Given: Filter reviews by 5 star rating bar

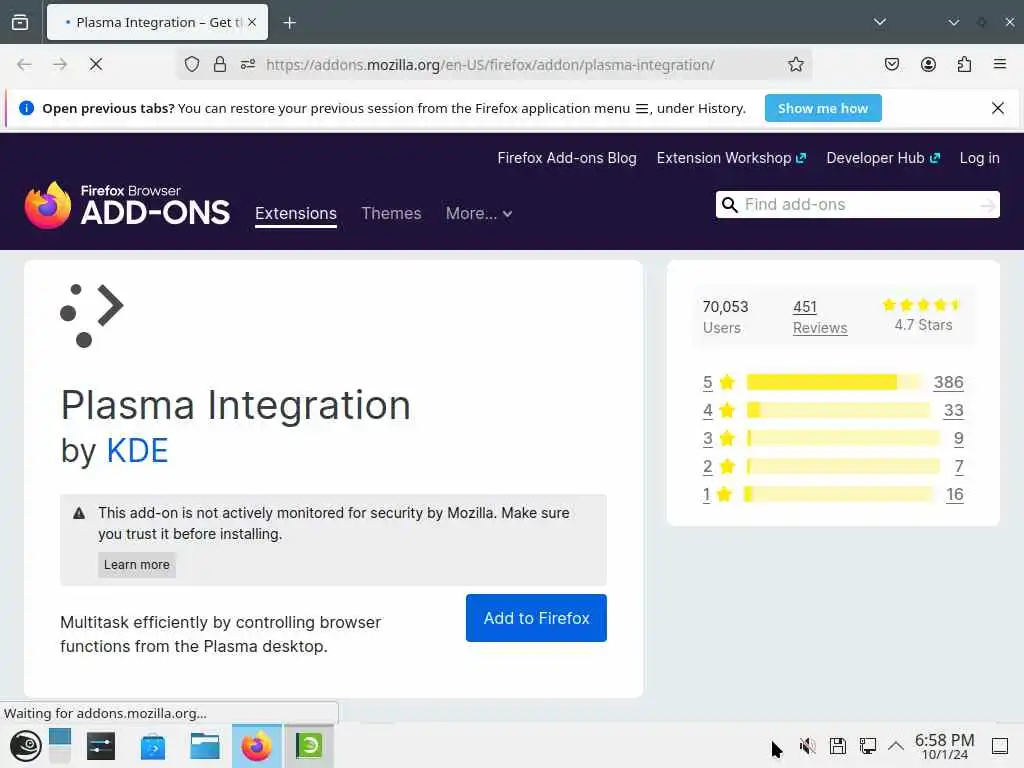Looking at the screenshot, I should point(833,382).
